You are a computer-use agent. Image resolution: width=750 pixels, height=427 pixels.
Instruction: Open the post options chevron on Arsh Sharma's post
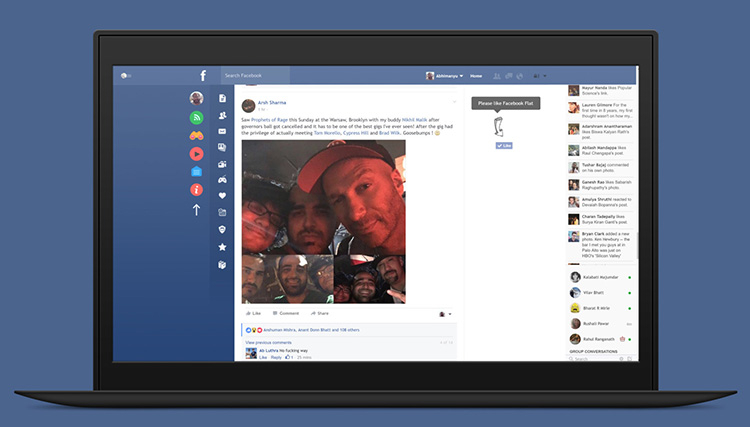[453, 101]
